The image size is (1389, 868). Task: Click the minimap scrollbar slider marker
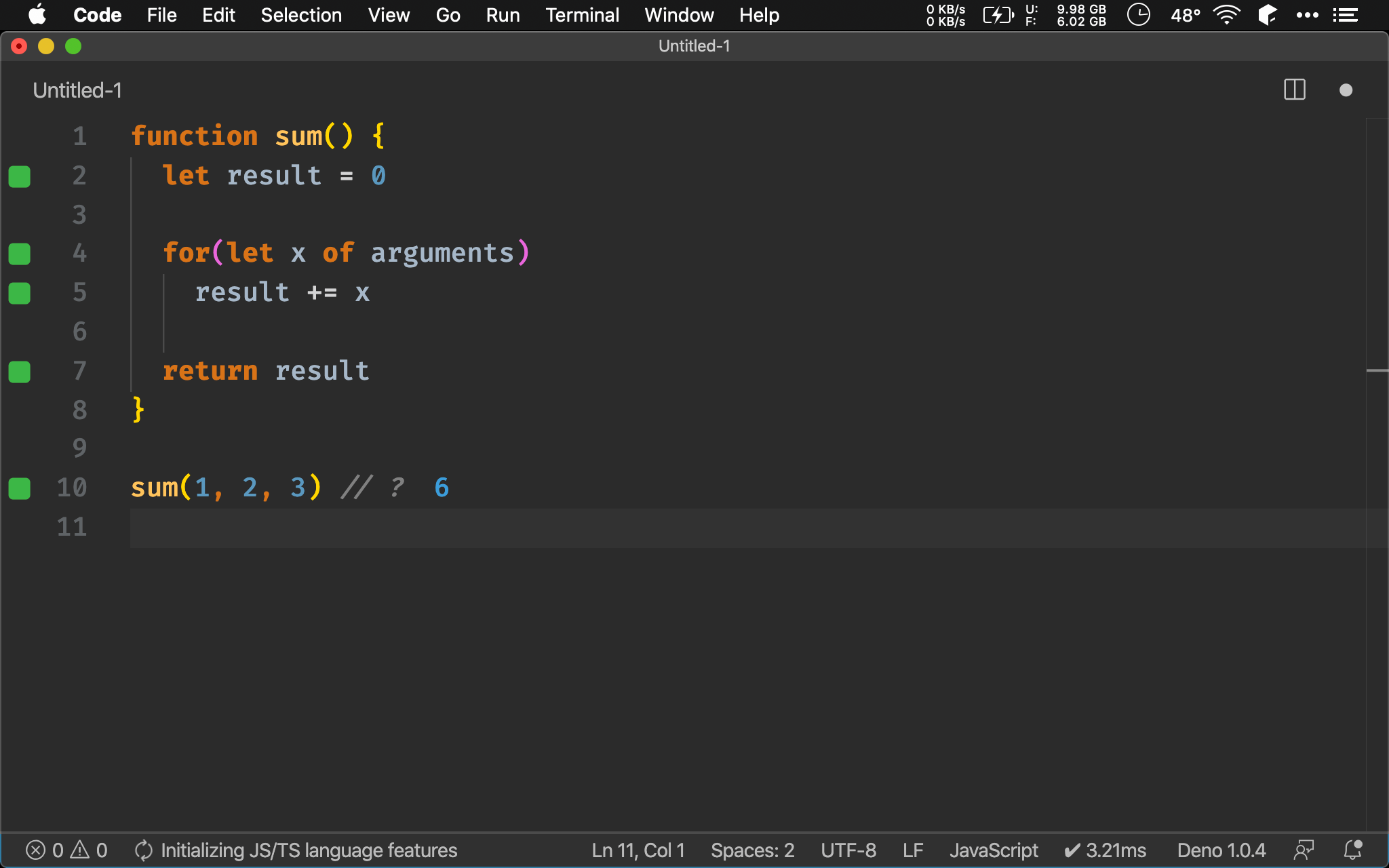coord(1377,370)
